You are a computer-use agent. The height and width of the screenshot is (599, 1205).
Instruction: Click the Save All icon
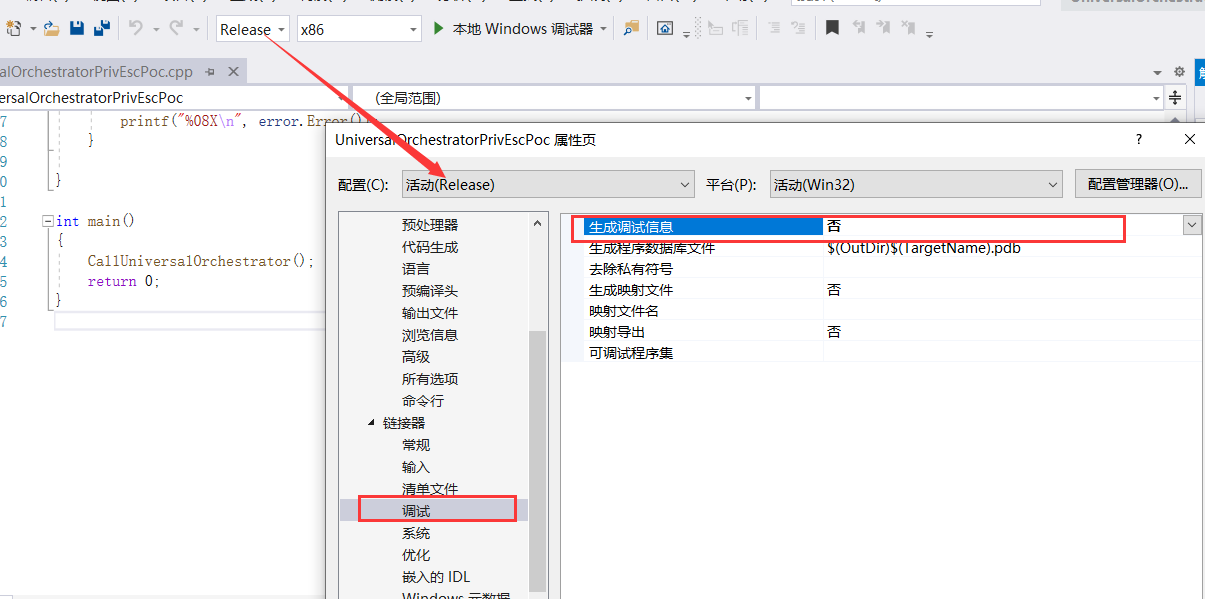pos(101,29)
